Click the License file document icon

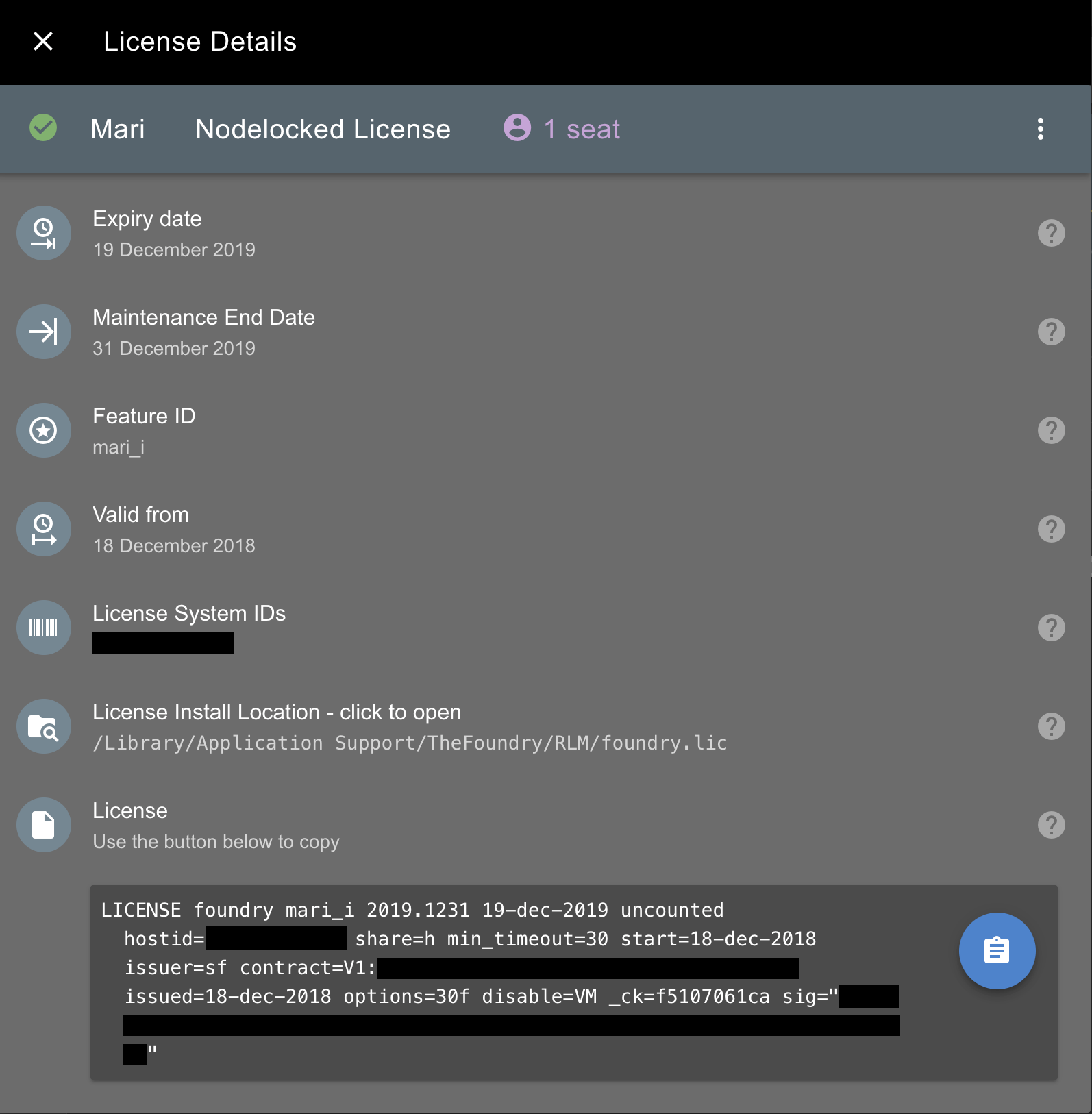tap(44, 825)
